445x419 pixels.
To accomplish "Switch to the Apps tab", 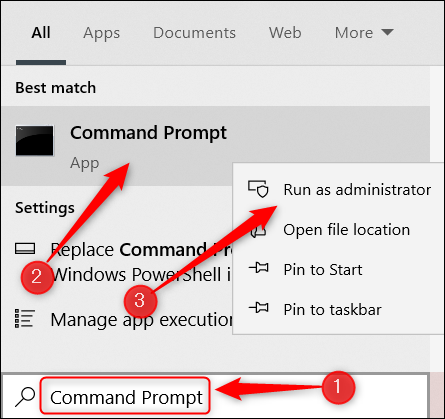I will tap(101, 33).
